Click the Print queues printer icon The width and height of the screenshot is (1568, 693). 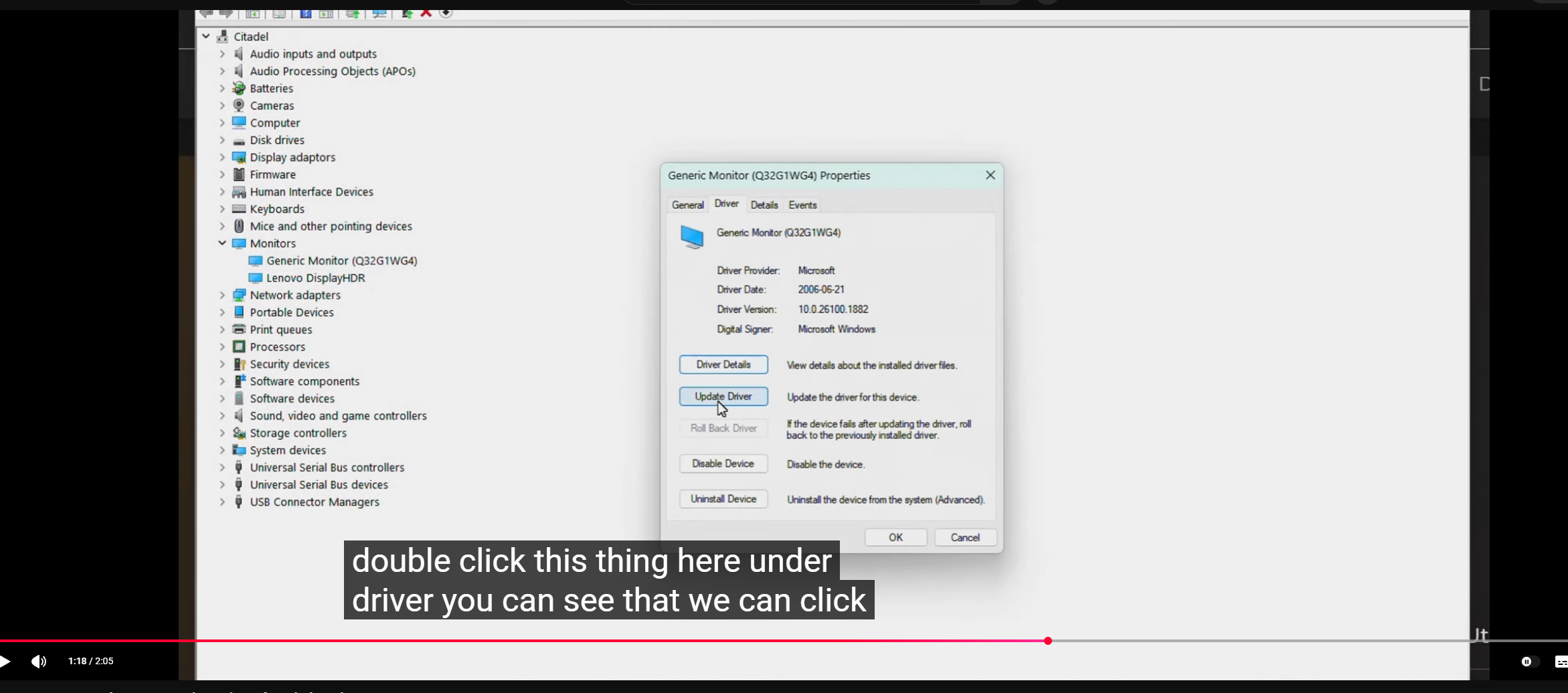point(239,329)
